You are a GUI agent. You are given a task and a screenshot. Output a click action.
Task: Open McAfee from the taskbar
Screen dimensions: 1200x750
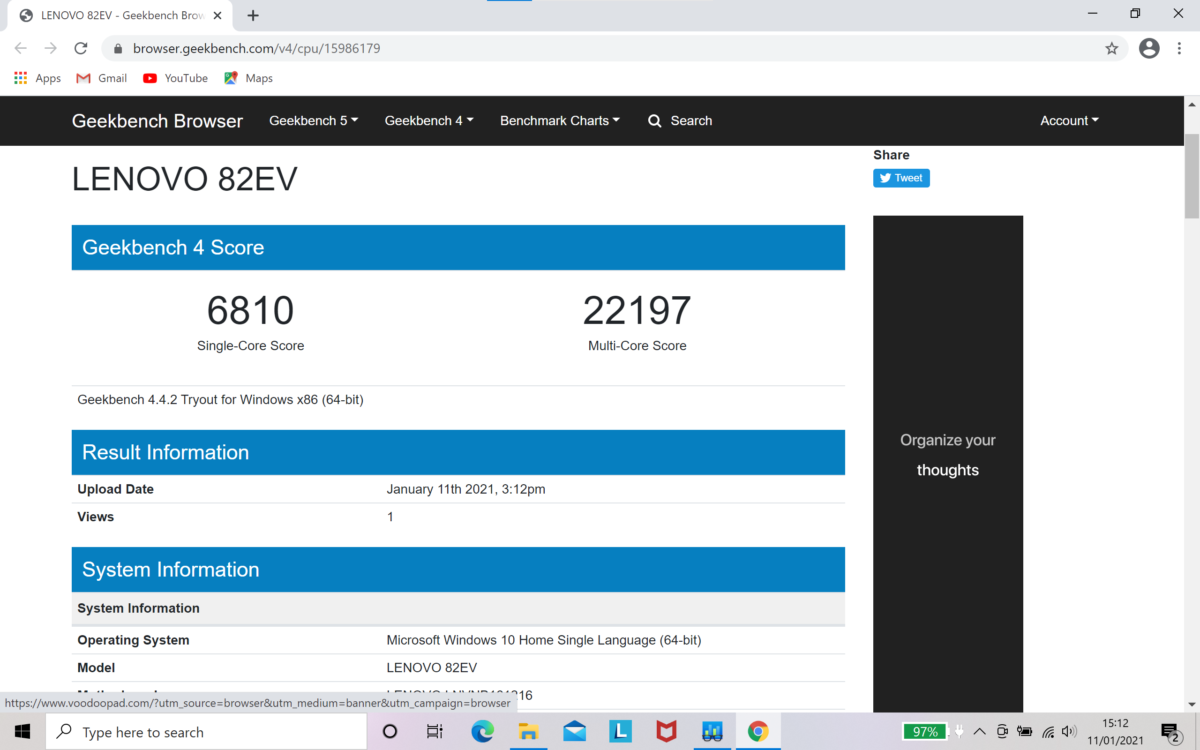[666, 732]
